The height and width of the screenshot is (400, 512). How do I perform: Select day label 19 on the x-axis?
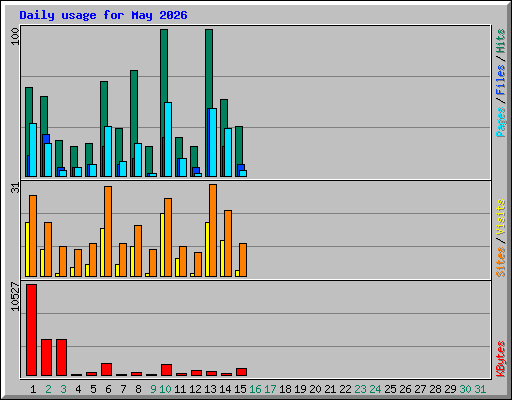click(300, 389)
